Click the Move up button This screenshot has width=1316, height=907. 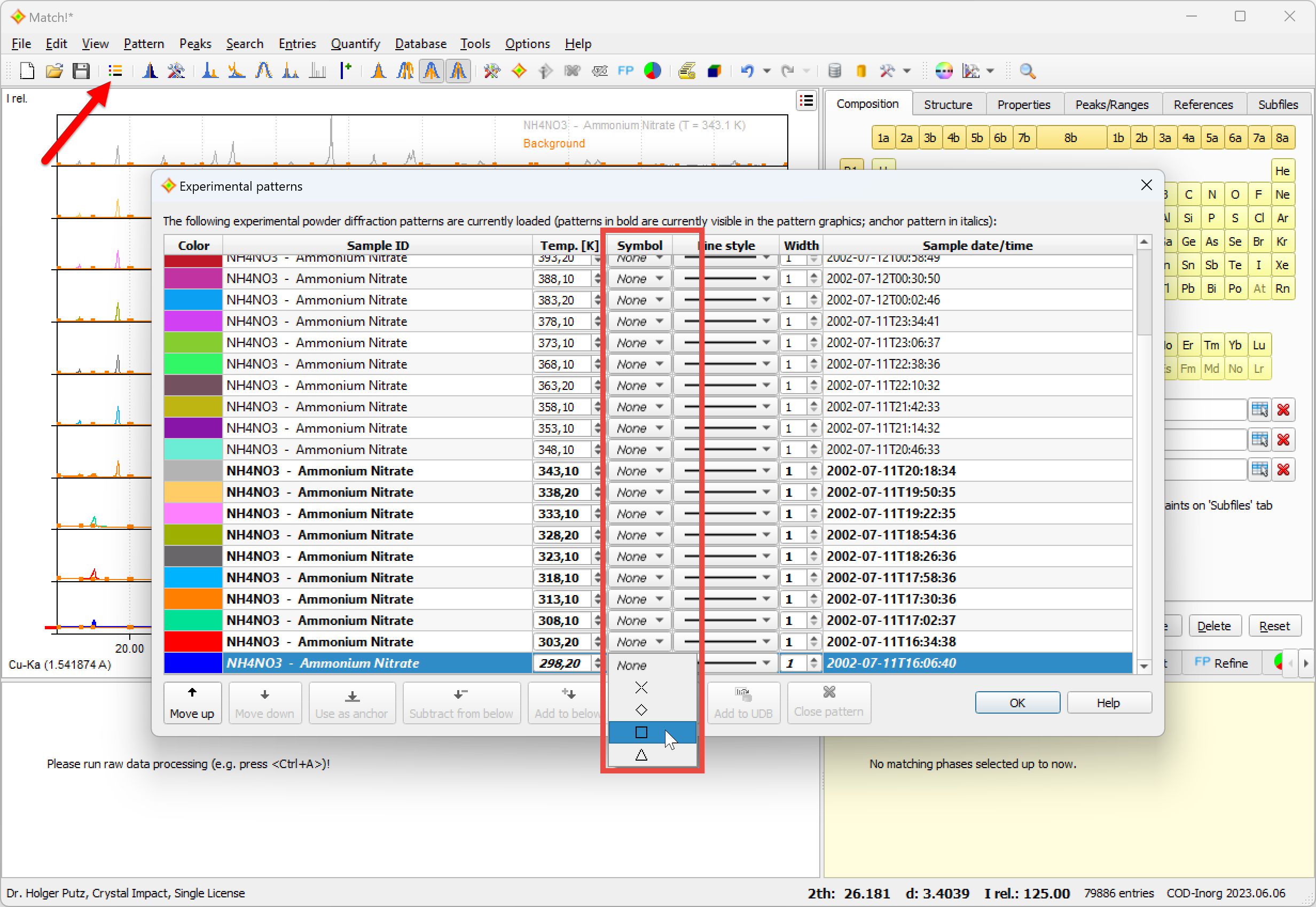coord(192,703)
